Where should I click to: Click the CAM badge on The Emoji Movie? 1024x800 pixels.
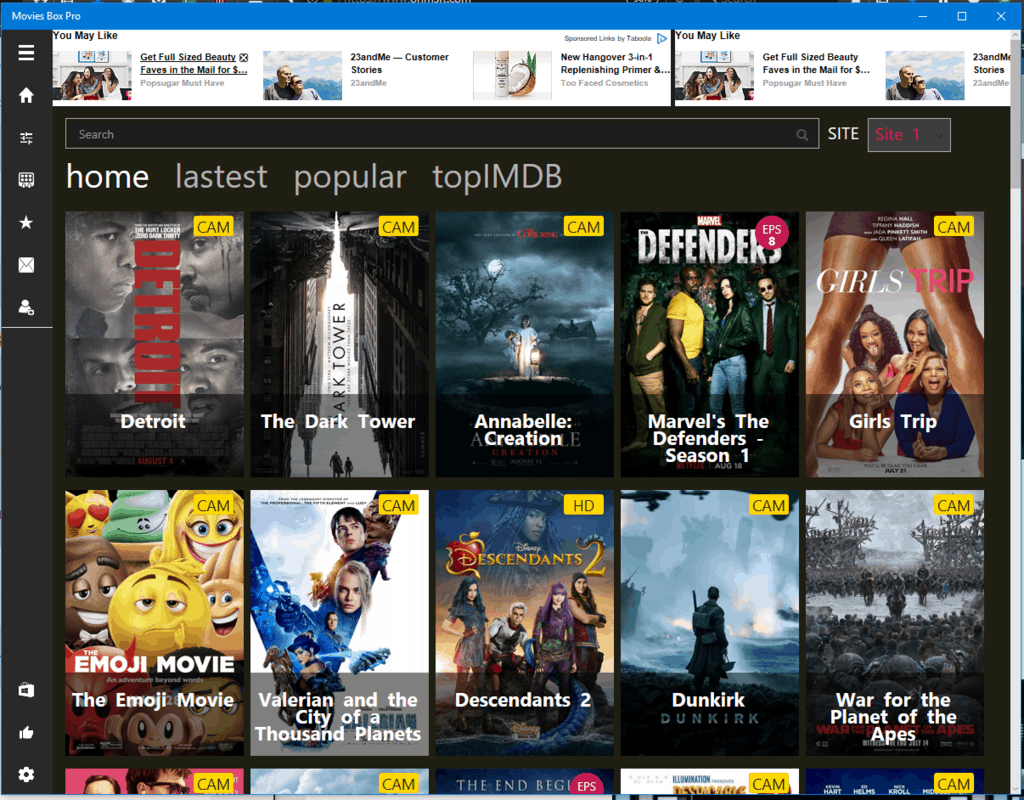pos(214,505)
